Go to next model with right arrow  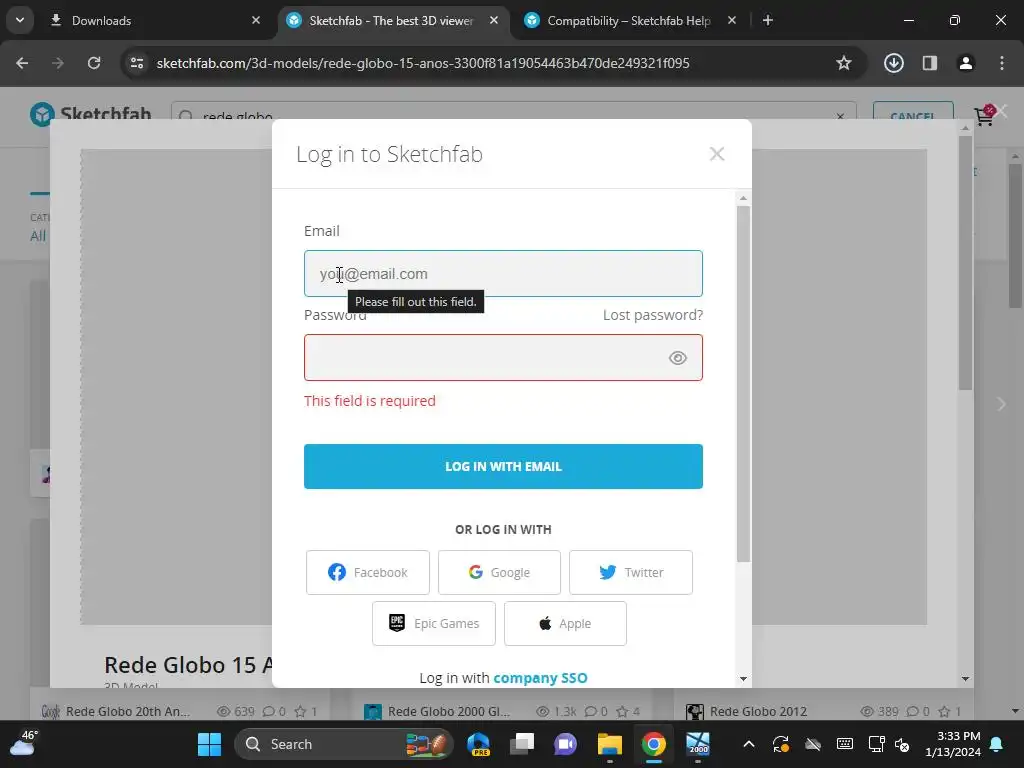point(1001,404)
